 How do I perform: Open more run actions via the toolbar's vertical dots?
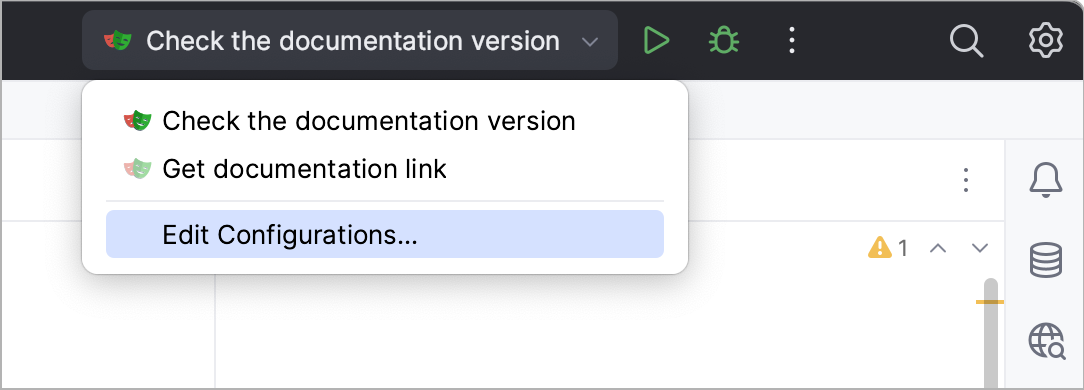[792, 41]
